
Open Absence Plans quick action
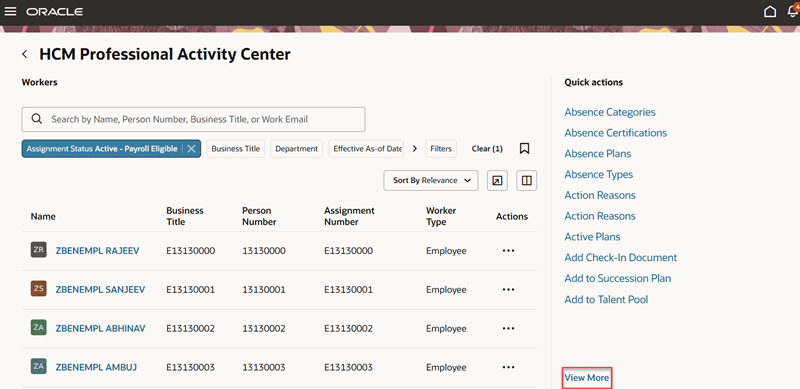597,154
